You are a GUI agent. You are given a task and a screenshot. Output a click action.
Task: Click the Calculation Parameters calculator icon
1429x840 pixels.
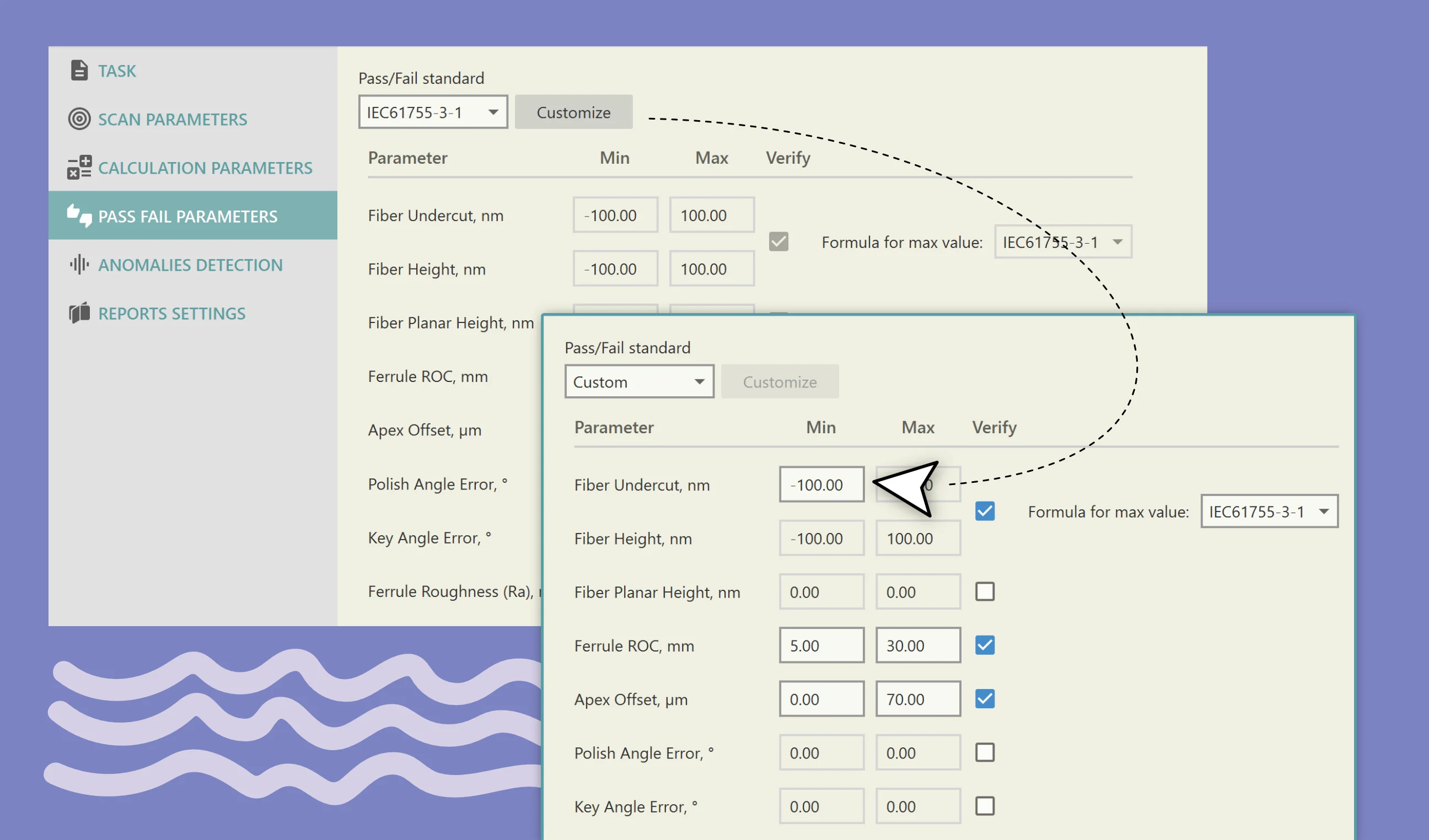coord(79,167)
